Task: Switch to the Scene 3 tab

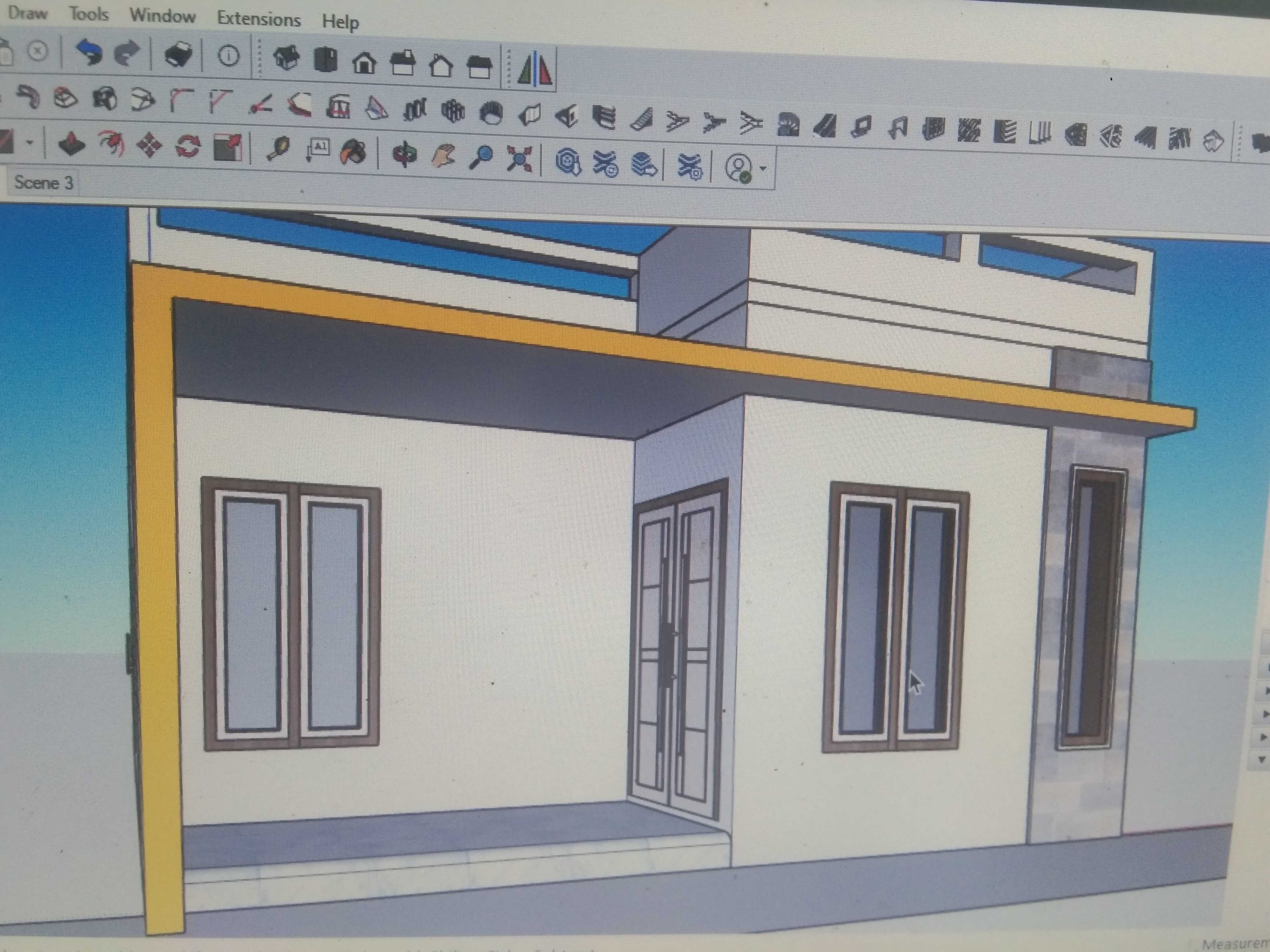Action: coord(44,182)
